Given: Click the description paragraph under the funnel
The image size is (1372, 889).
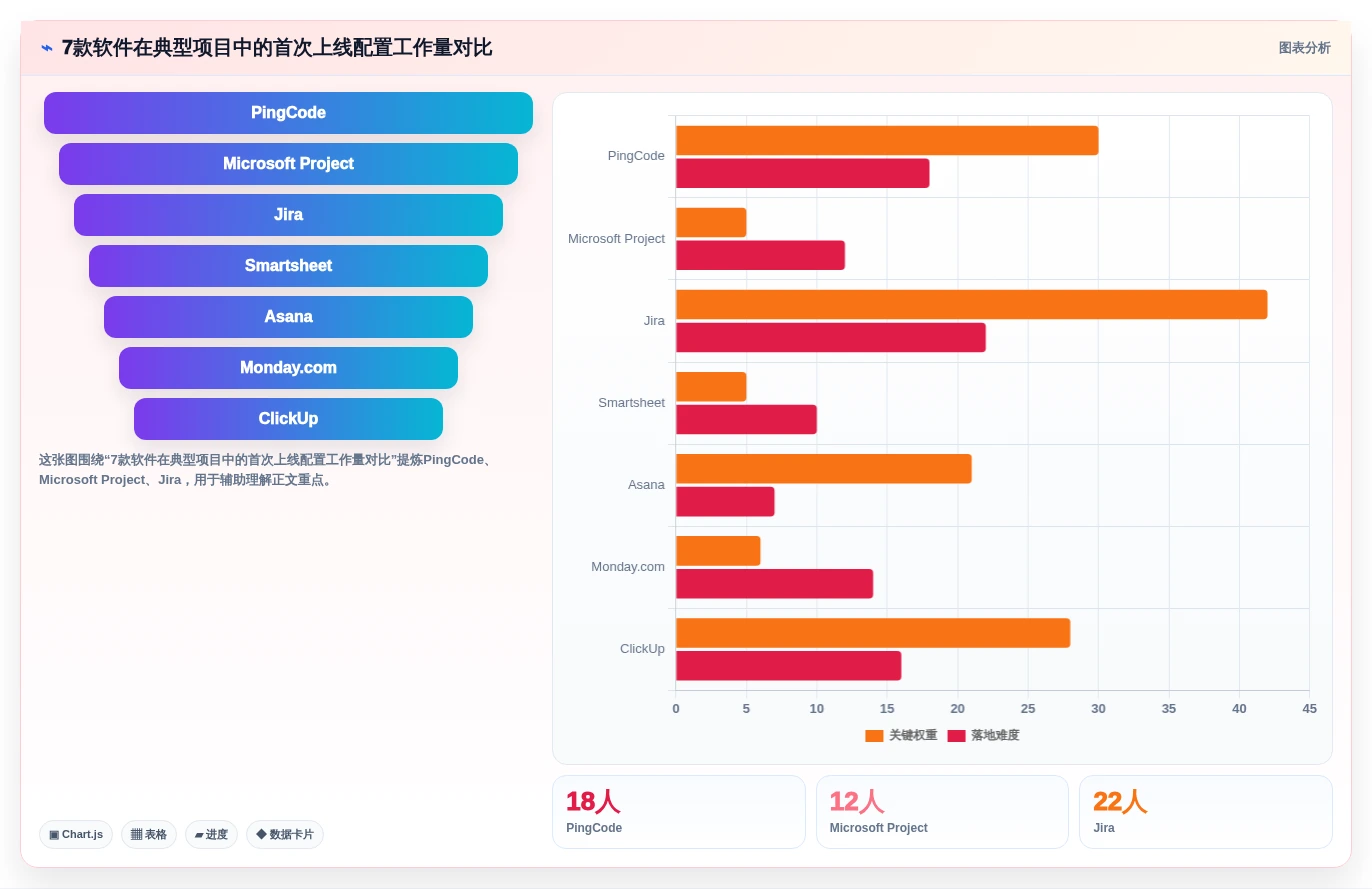Looking at the screenshot, I should pyautogui.click(x=267, y=470).
